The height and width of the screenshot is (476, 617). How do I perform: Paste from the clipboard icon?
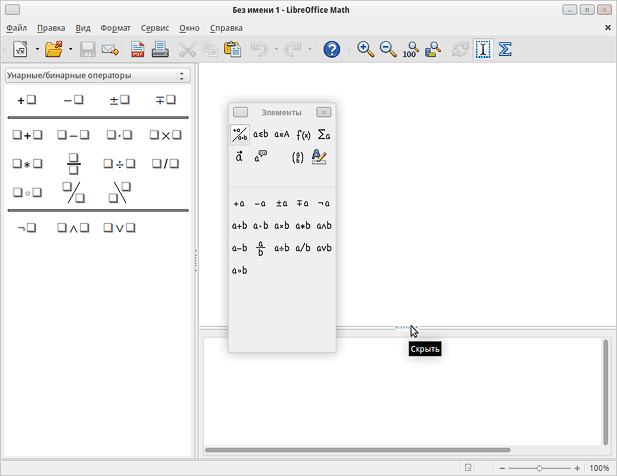[x=232, y=50]
